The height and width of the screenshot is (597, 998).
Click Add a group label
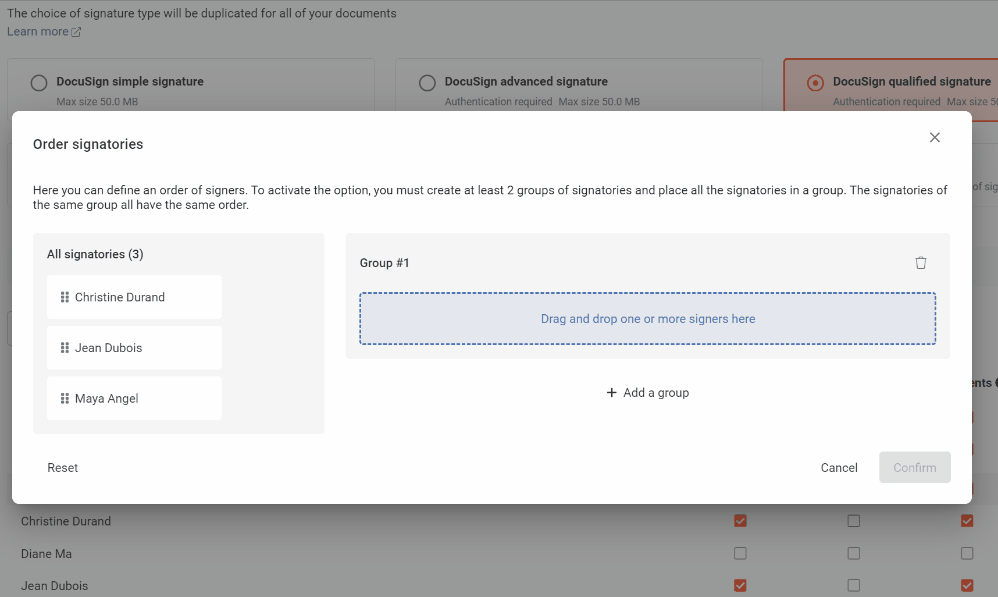[x=656, y=393]
